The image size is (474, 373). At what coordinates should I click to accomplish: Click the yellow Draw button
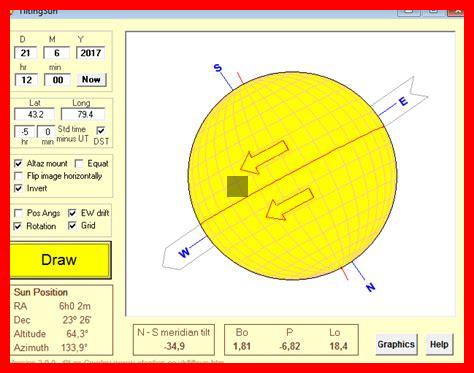[x=60, y=260]
